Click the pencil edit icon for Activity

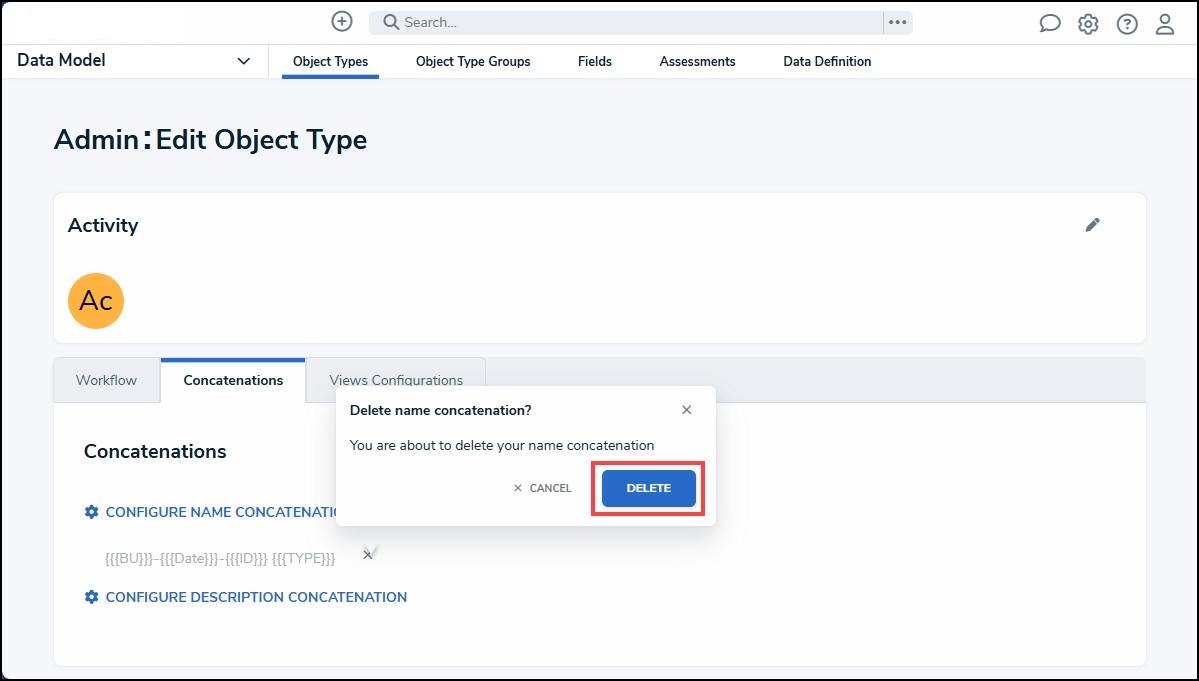(1093, 225)
